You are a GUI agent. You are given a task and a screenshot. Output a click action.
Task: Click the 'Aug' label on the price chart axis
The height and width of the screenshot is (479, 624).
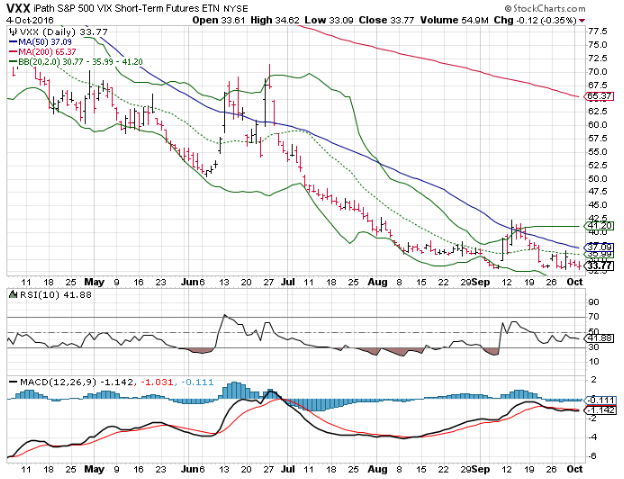tap(377, 282)
